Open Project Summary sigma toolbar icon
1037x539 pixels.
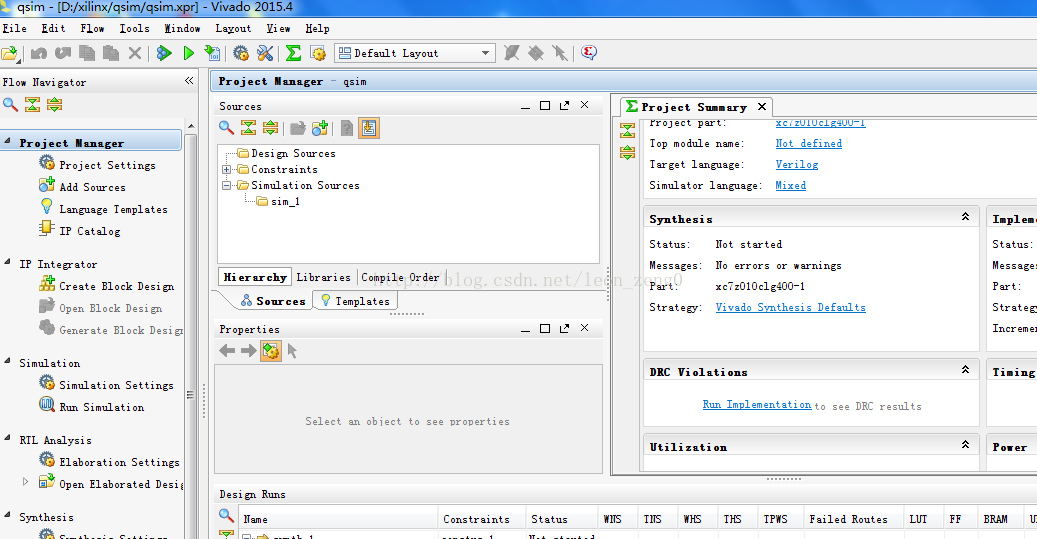coord(294,53)
